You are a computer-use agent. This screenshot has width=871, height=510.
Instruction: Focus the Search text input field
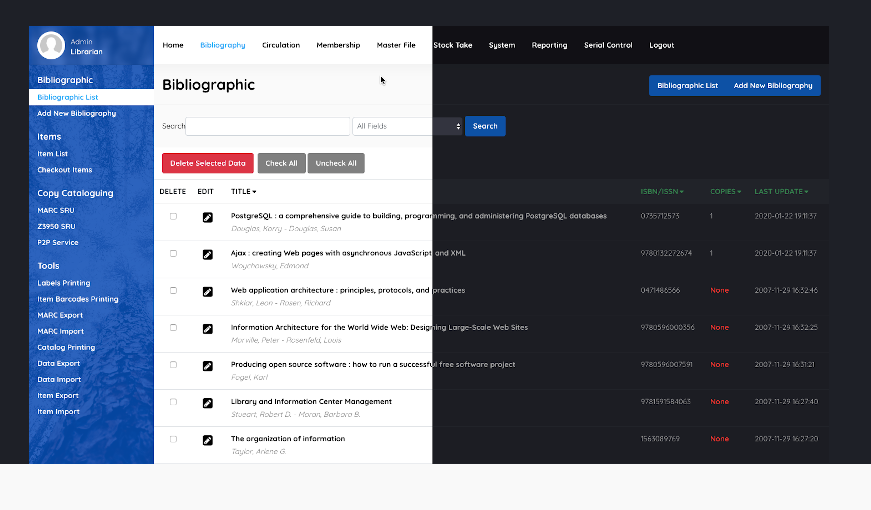click(x=268, y=126)
